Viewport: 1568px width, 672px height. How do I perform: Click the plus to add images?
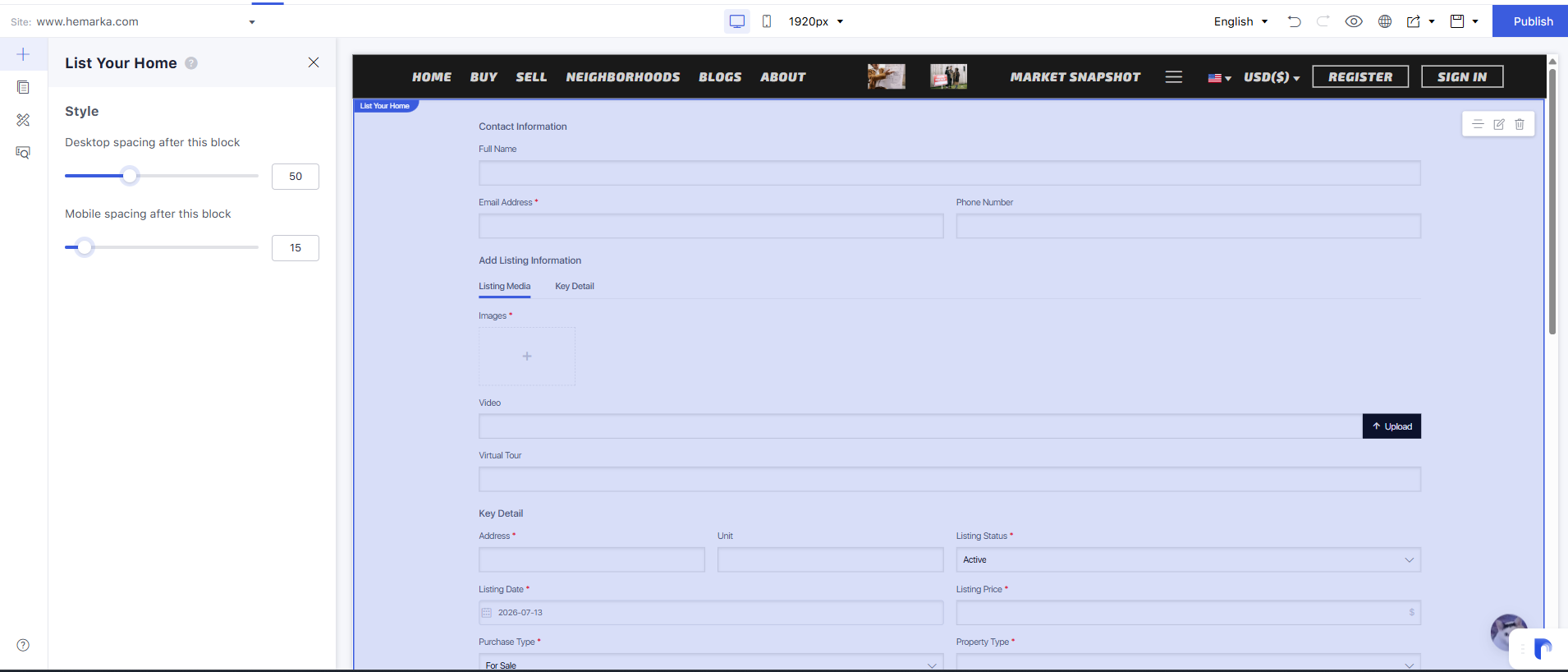[x=527, y=356]
